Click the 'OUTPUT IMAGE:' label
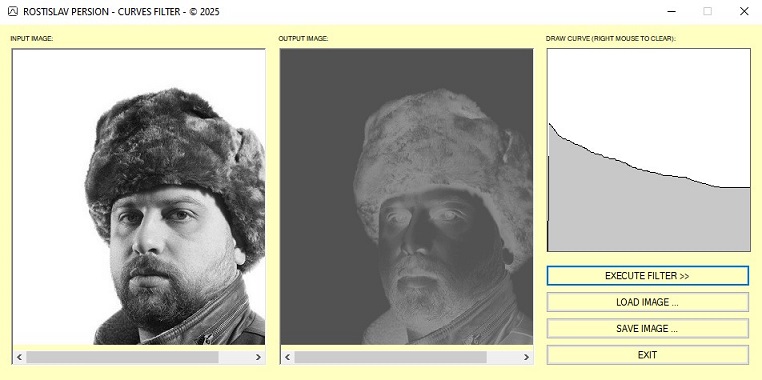Image resolution: width=762 pixels, height=380 pixels. (303, 38)
